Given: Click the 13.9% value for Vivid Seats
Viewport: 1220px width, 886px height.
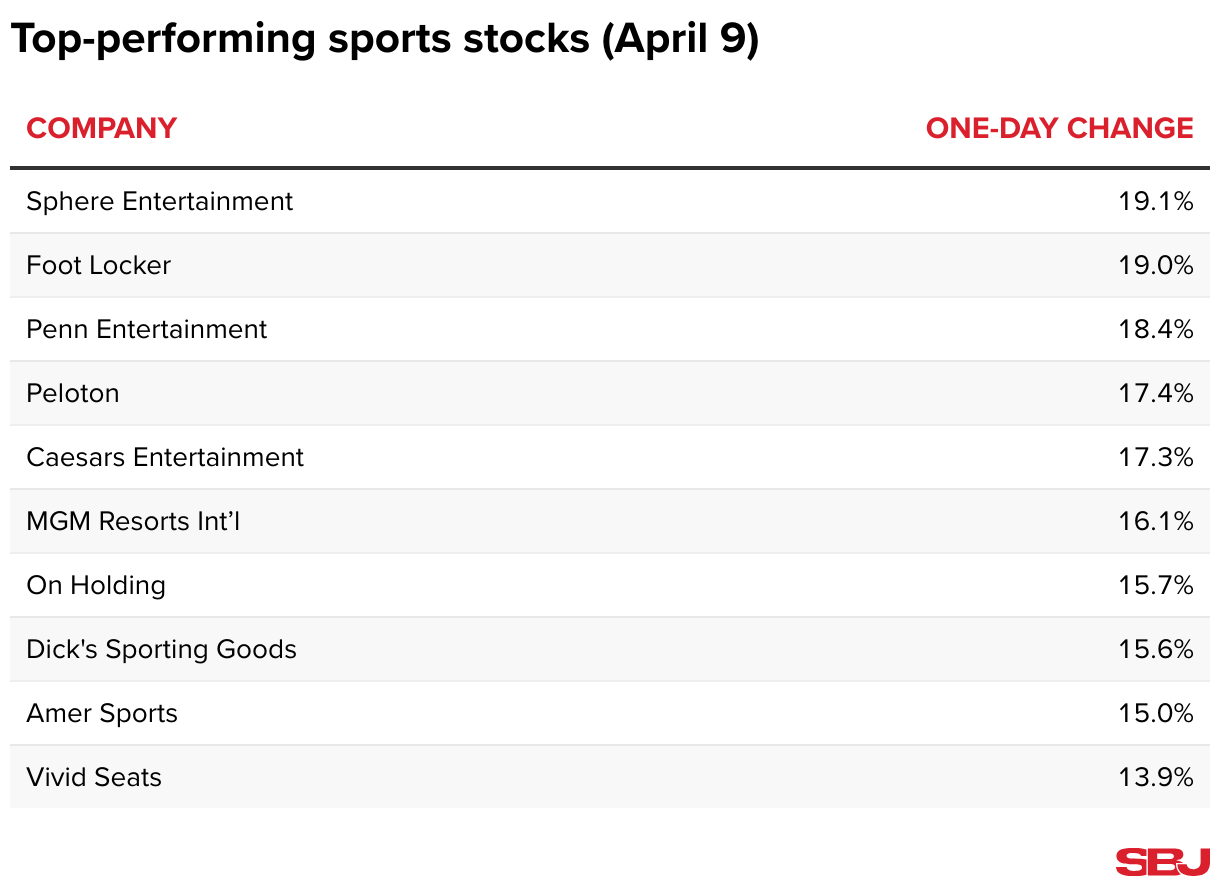Looking at the screenshot, I should coord(1156,777).
